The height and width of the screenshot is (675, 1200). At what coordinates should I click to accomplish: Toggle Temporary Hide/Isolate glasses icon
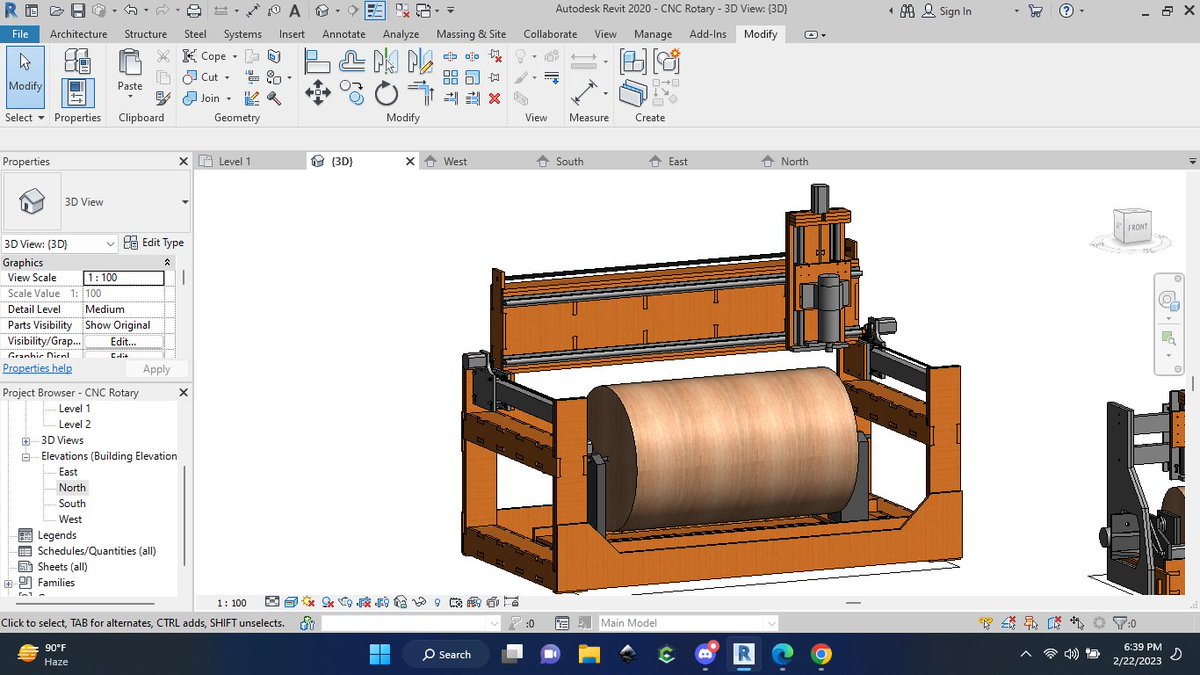(420, 602)
